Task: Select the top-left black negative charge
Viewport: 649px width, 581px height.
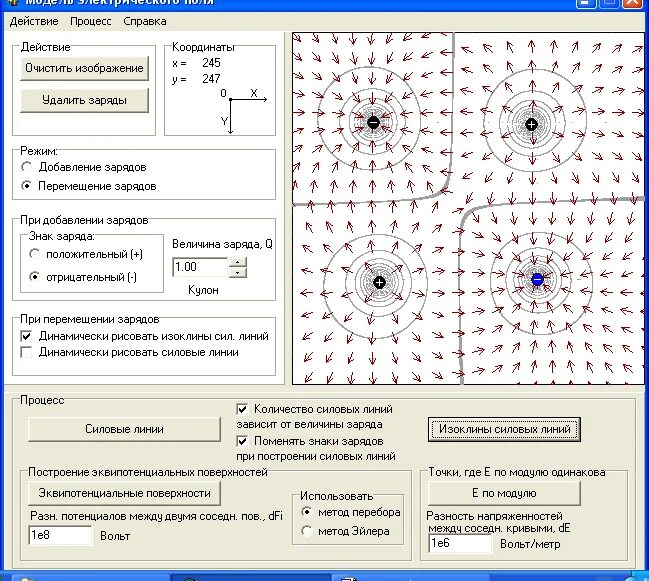Action: pyautogui.click(x=373, y=122)
